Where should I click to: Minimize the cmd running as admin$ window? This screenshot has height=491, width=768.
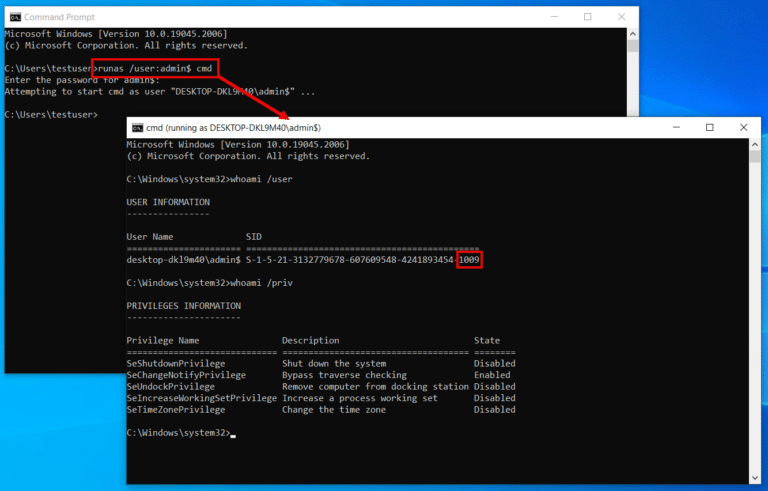point(676,127)
